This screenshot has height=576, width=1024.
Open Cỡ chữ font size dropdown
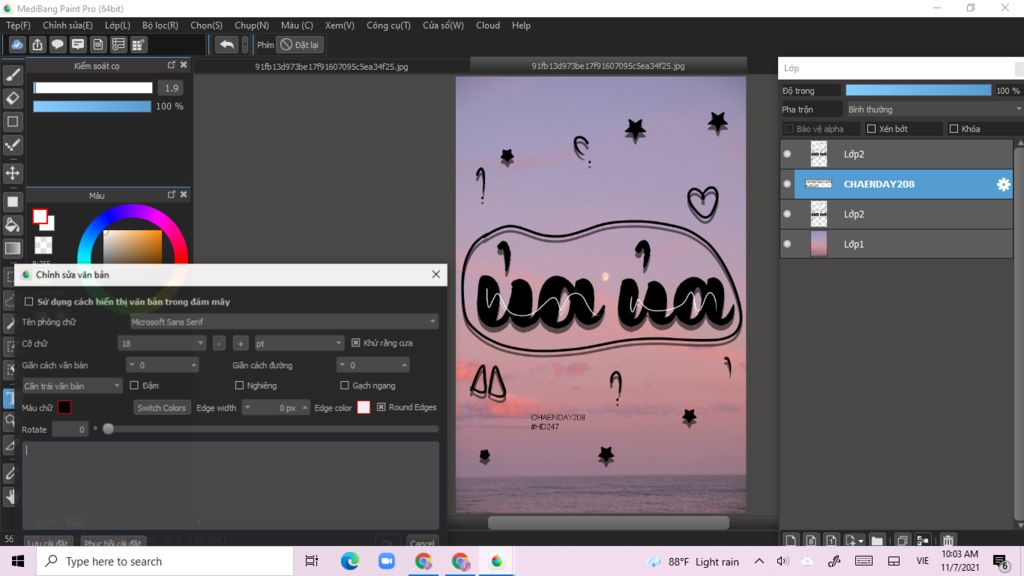click(161, 343)
